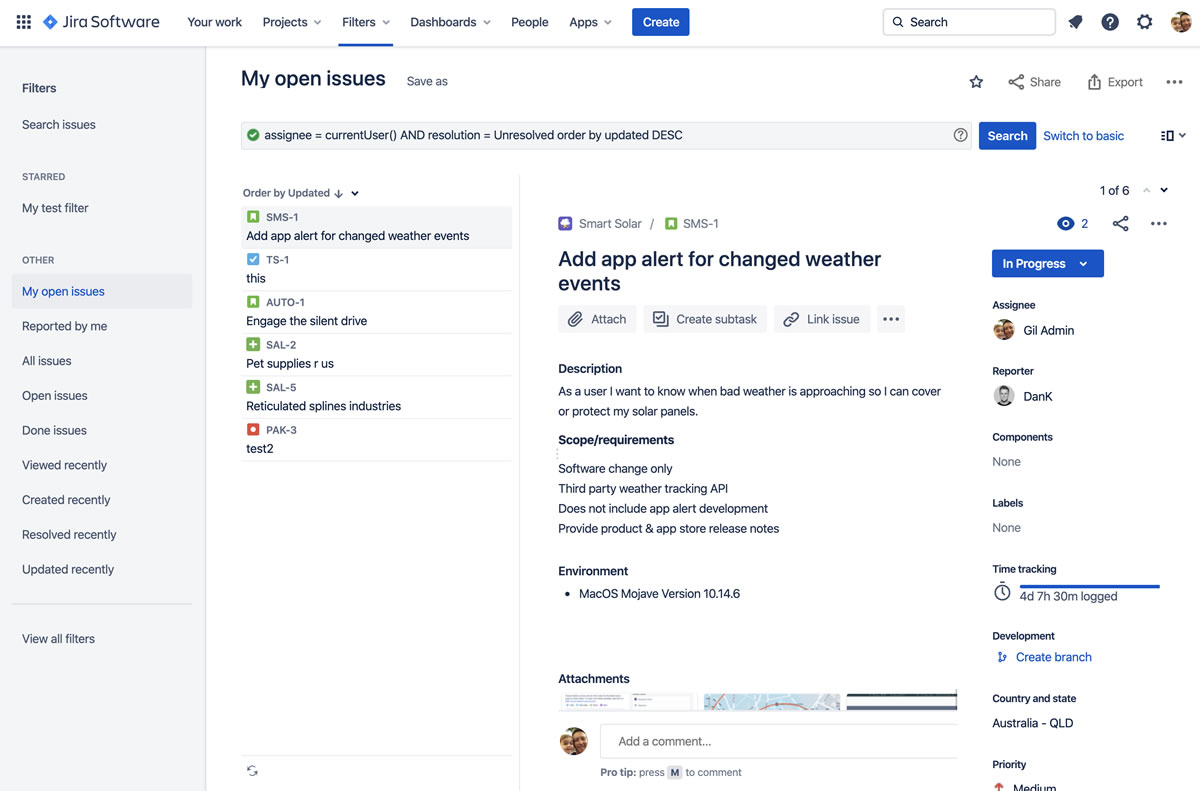The image size is (1200, 791).
Task: Select Open issues filter
Action: pos(54,396)
